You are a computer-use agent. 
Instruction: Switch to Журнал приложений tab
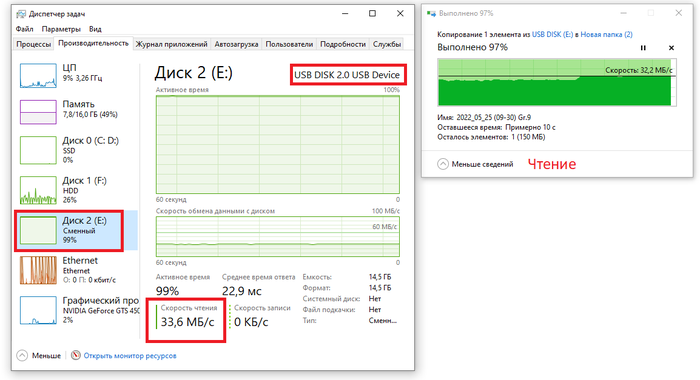tap(171, 44)
